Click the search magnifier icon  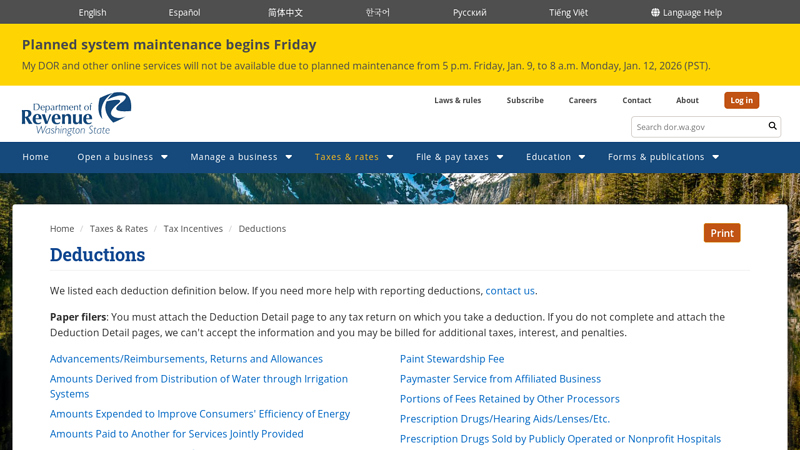tap(772, 127)
